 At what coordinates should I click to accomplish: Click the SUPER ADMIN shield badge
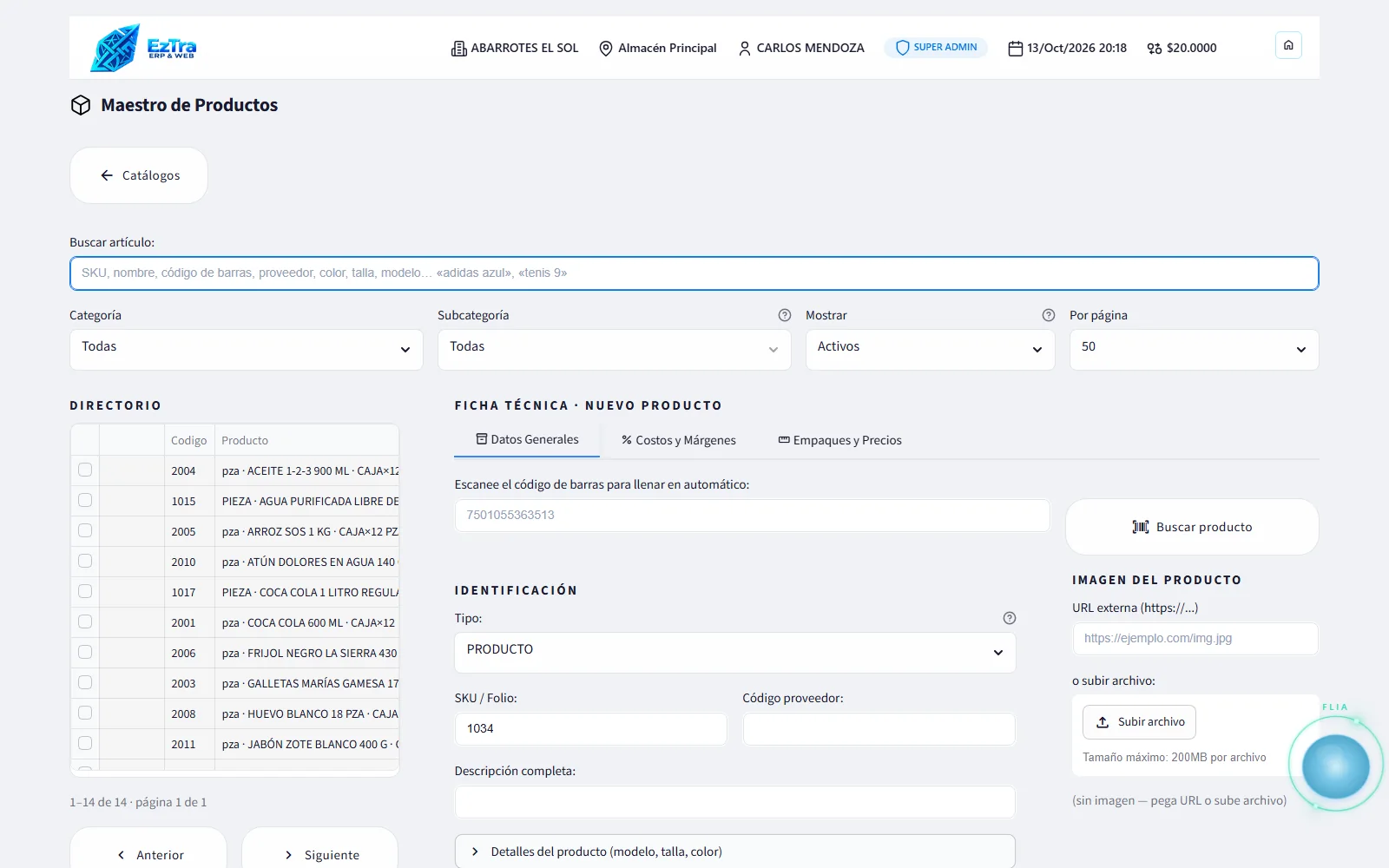[x=936, y=48]
